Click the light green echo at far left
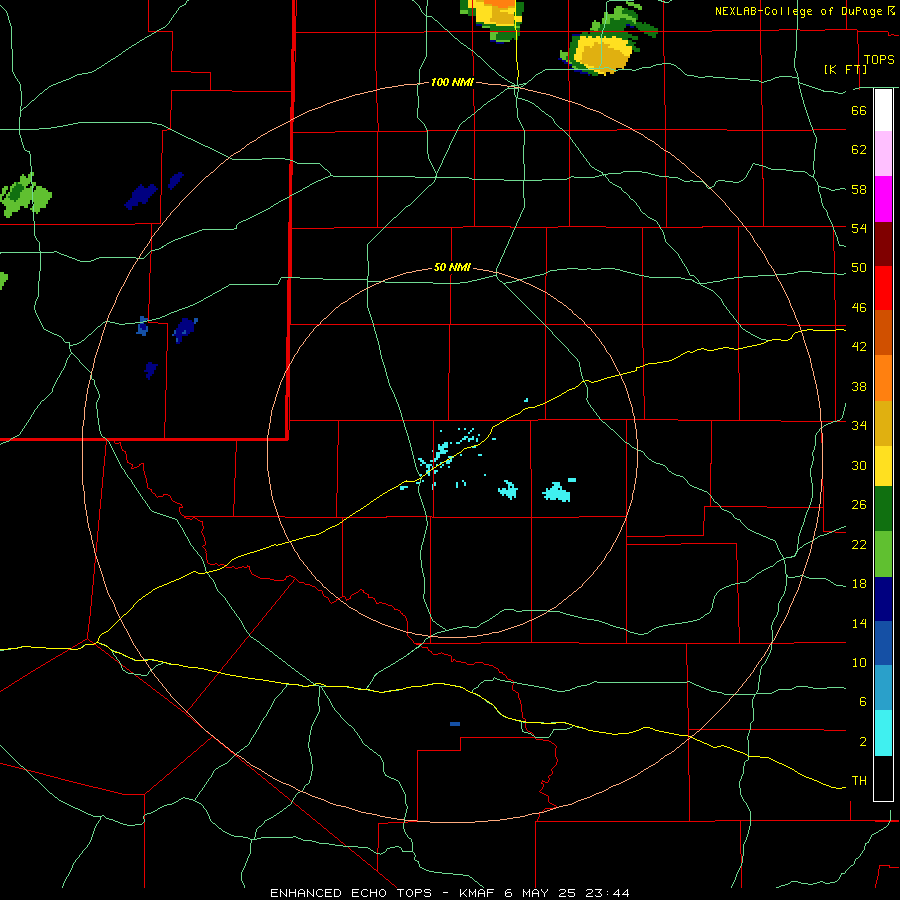 pyautogui.click(x=26, y=195)
